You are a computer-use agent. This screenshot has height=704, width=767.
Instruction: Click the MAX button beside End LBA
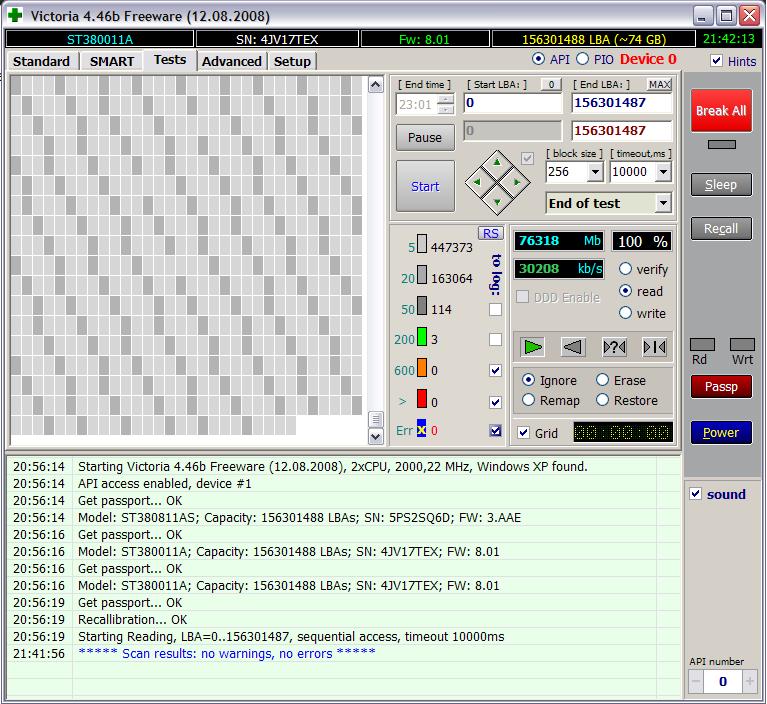(659, 85)
